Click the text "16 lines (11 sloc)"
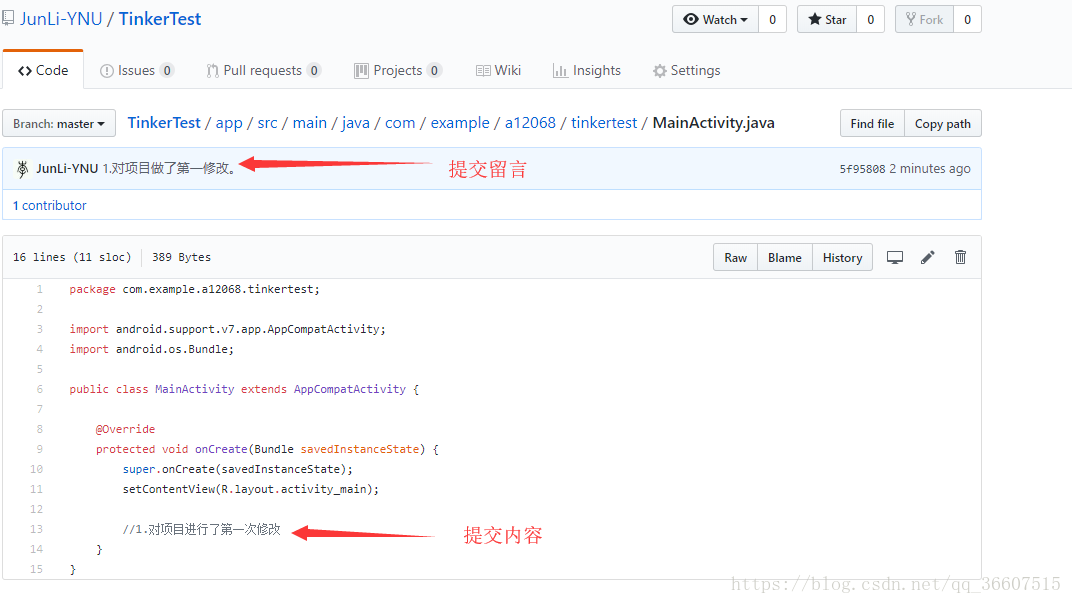This screenshot has width=1072, height=604. [72, 257]
